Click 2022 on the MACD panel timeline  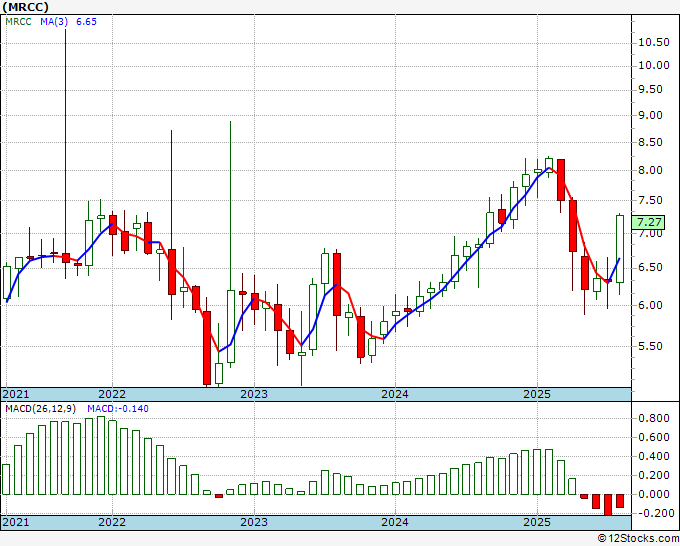pyautogui.click(x=112, y=522)
